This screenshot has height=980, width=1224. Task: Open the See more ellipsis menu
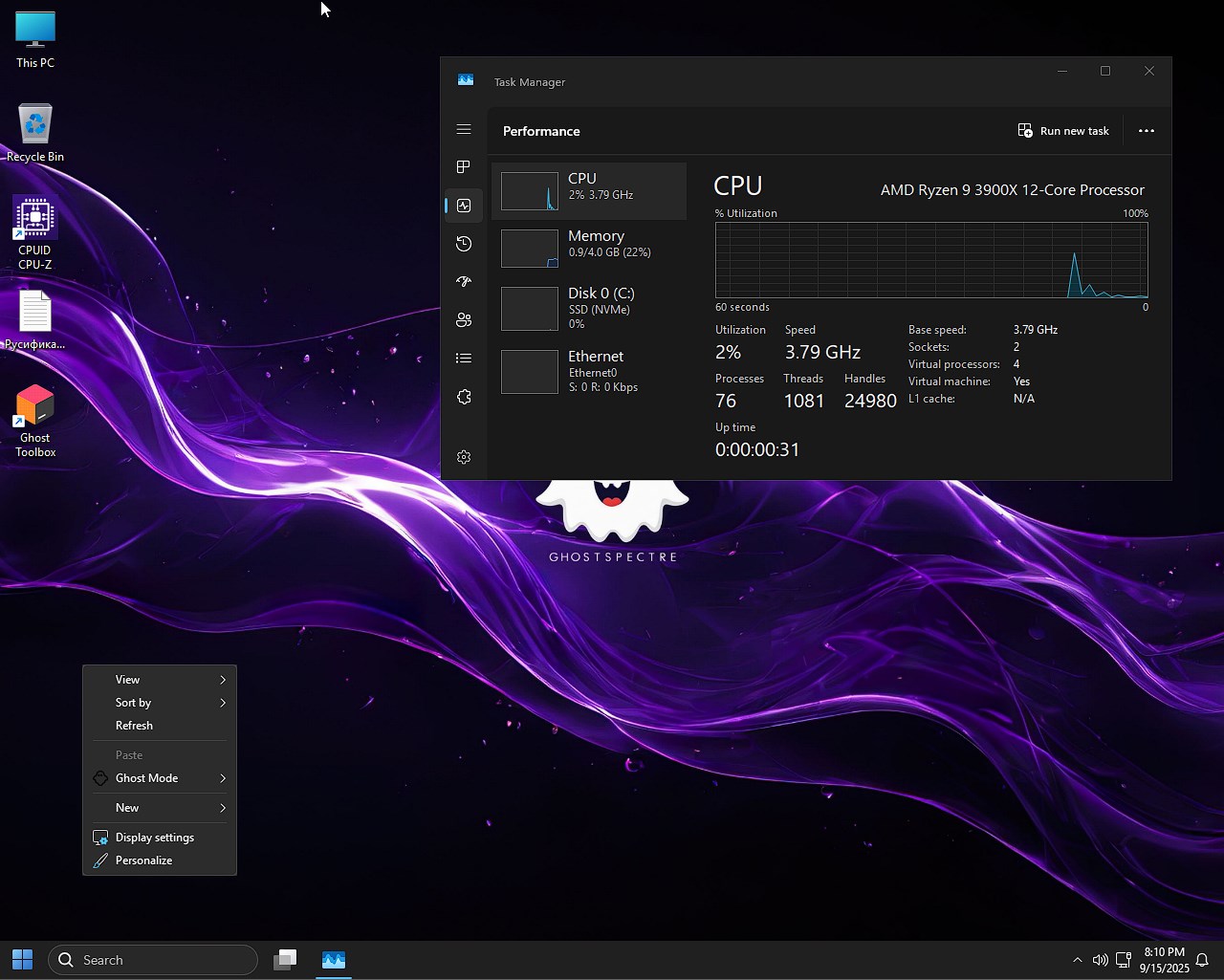1146,130
